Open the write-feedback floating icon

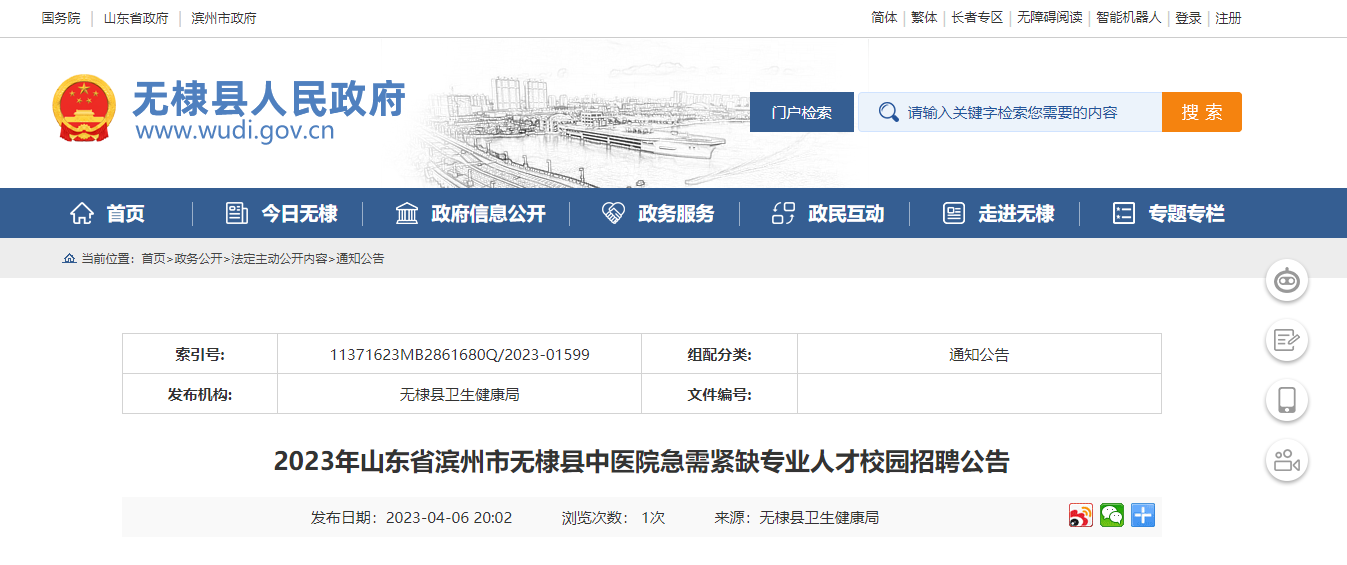coord(1287,341)
